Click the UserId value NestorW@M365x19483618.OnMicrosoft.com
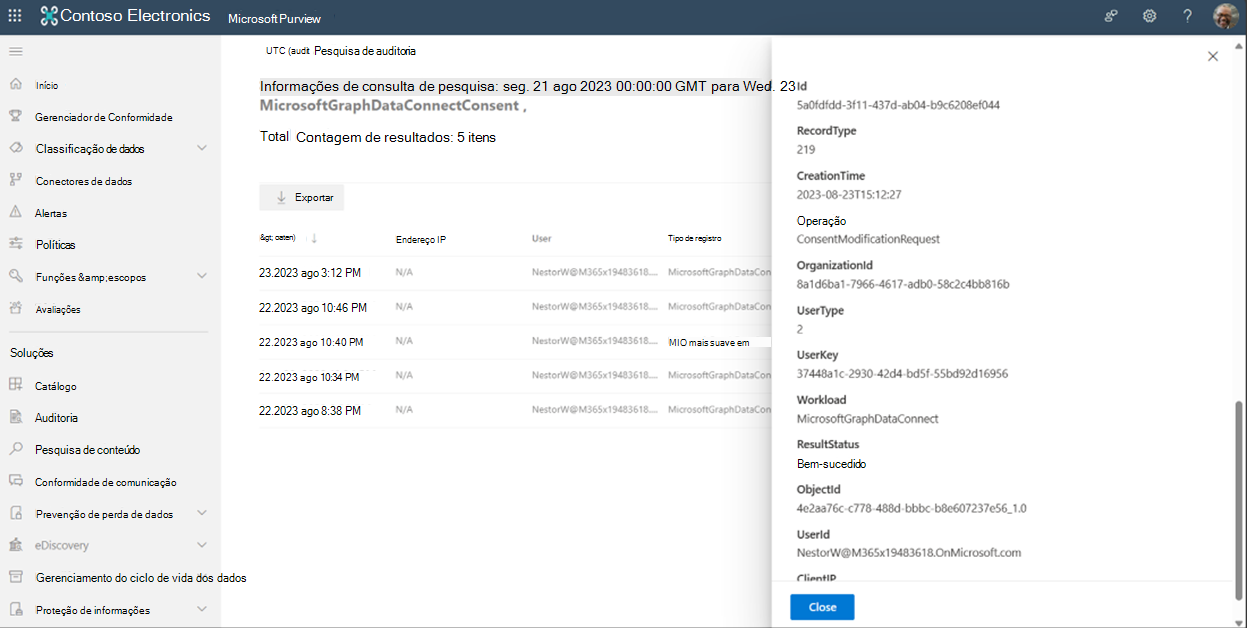 pyautogui.click(x=909, y=553)
